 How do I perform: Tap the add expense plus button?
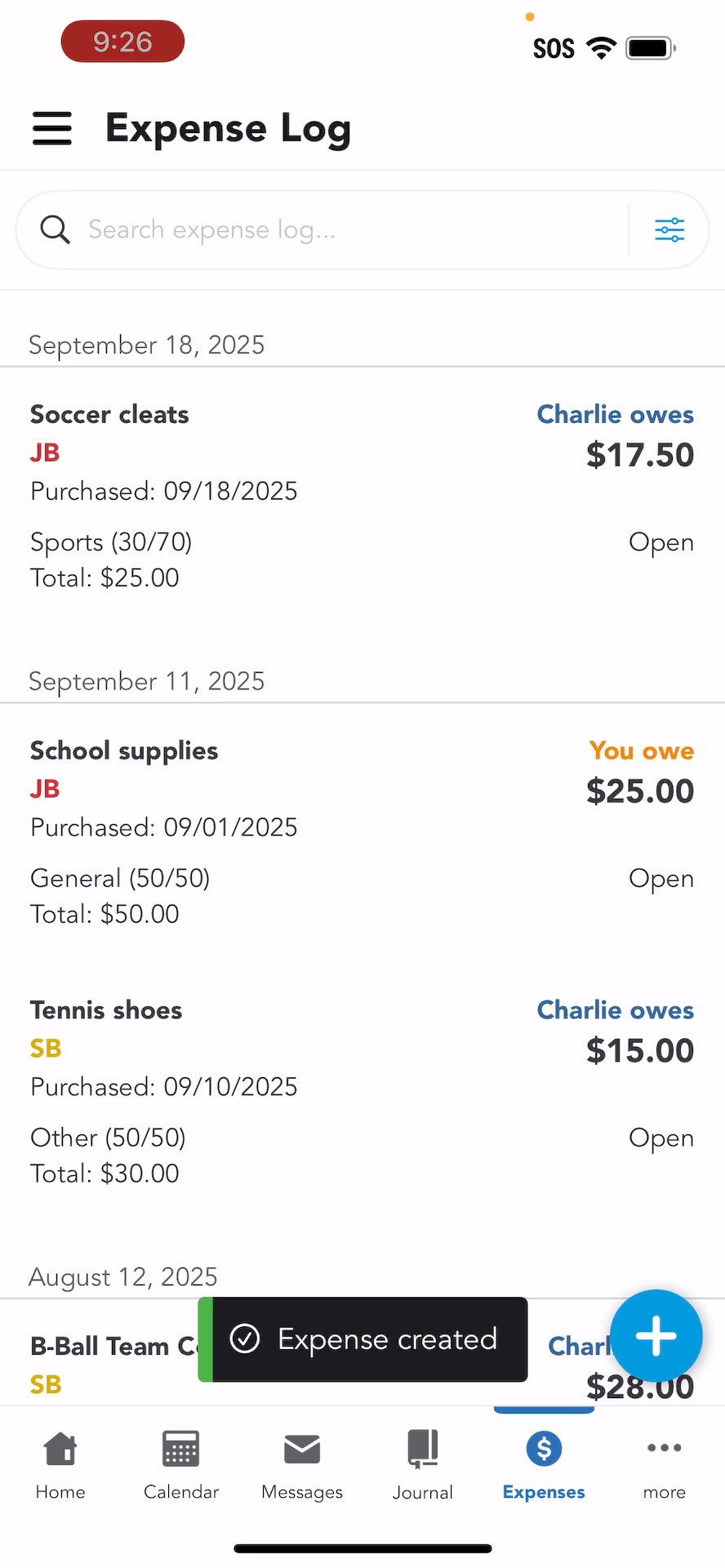pyautogui.click(x=656, y=1337)
